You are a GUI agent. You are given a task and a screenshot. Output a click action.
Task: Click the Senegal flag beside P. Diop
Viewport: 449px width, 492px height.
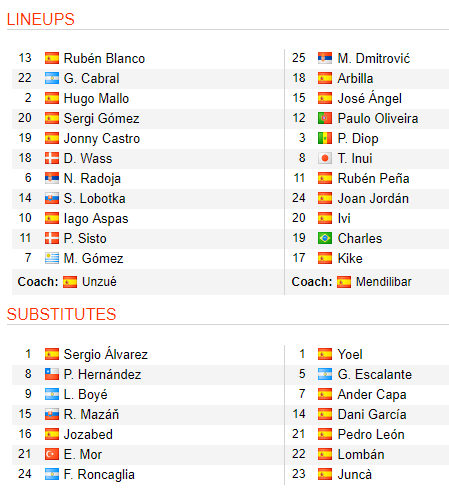tap(325, 138)
